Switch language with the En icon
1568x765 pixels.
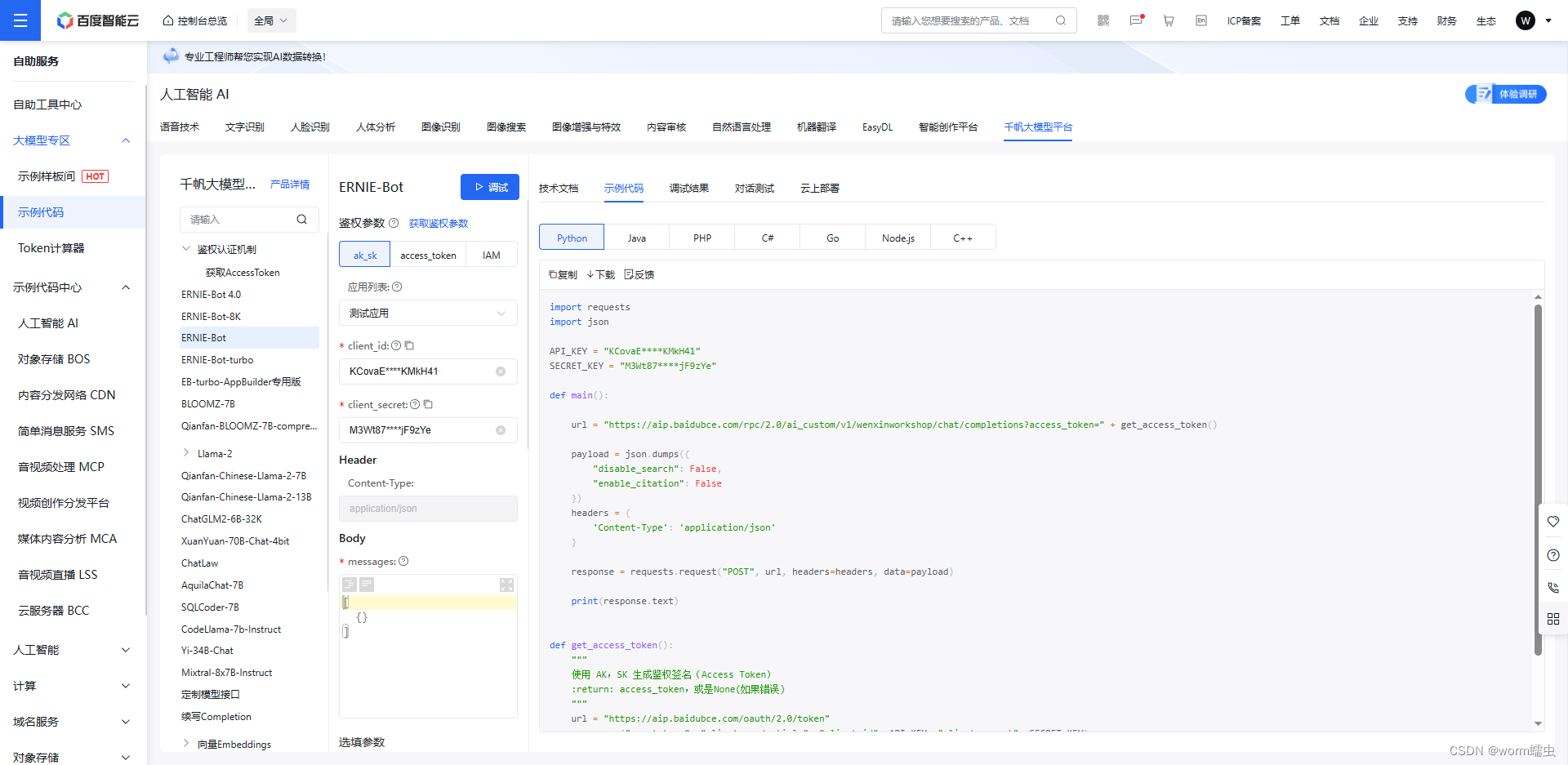(x=1201, y=20)
